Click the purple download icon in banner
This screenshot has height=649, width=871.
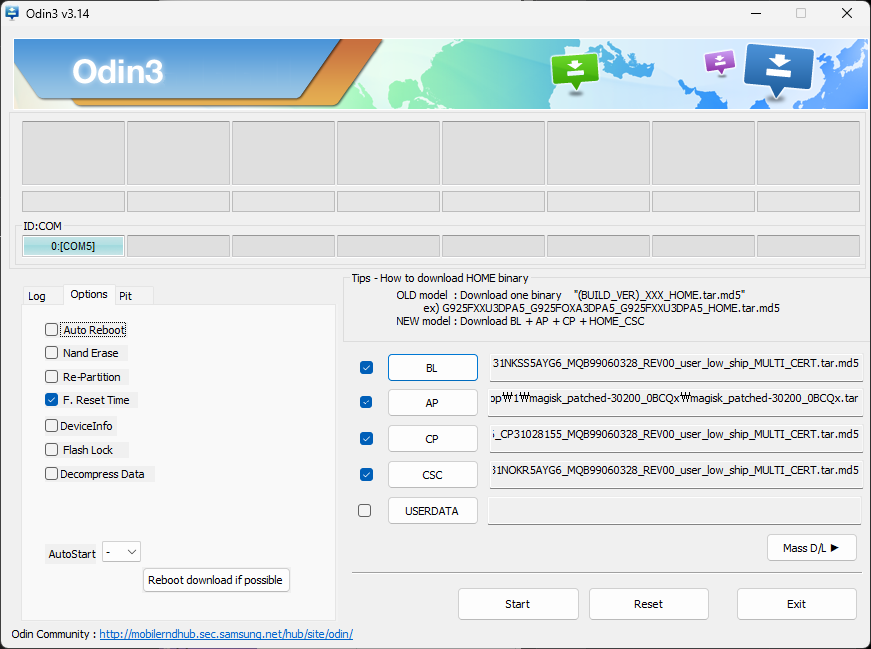719,62
